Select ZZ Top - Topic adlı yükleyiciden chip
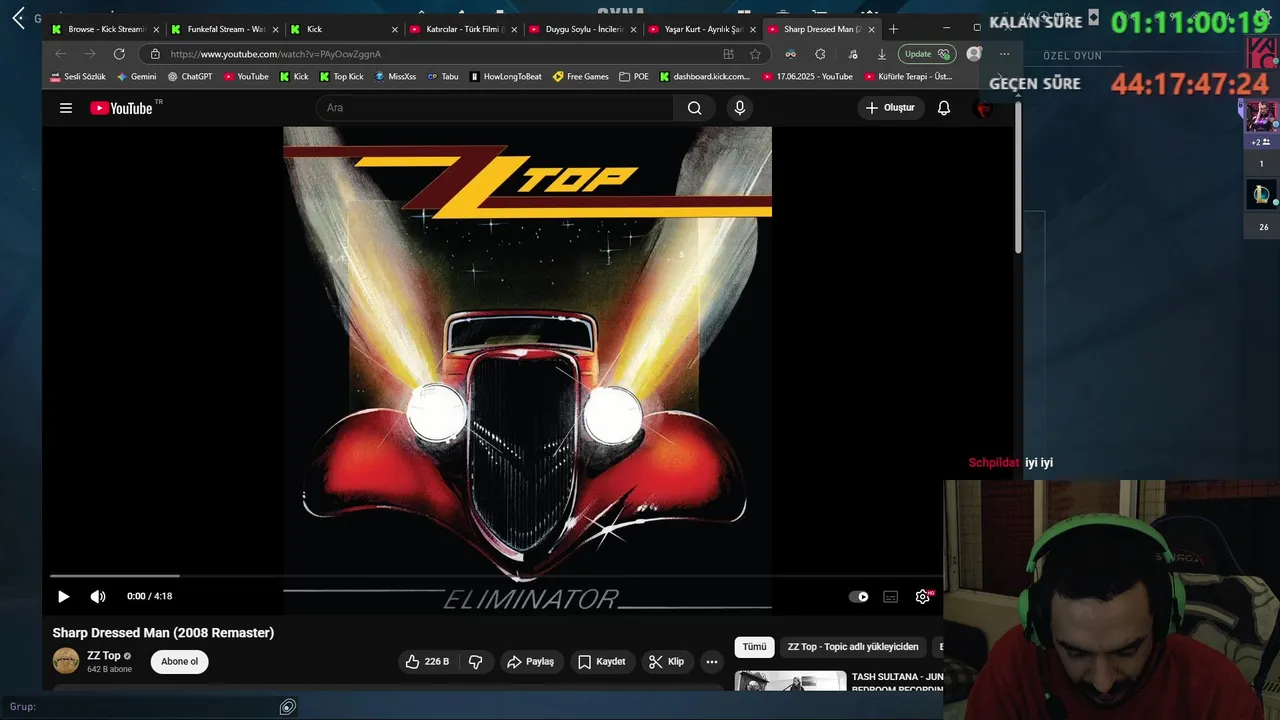This screenshot has height=720, width=1280. click(853, 647)
